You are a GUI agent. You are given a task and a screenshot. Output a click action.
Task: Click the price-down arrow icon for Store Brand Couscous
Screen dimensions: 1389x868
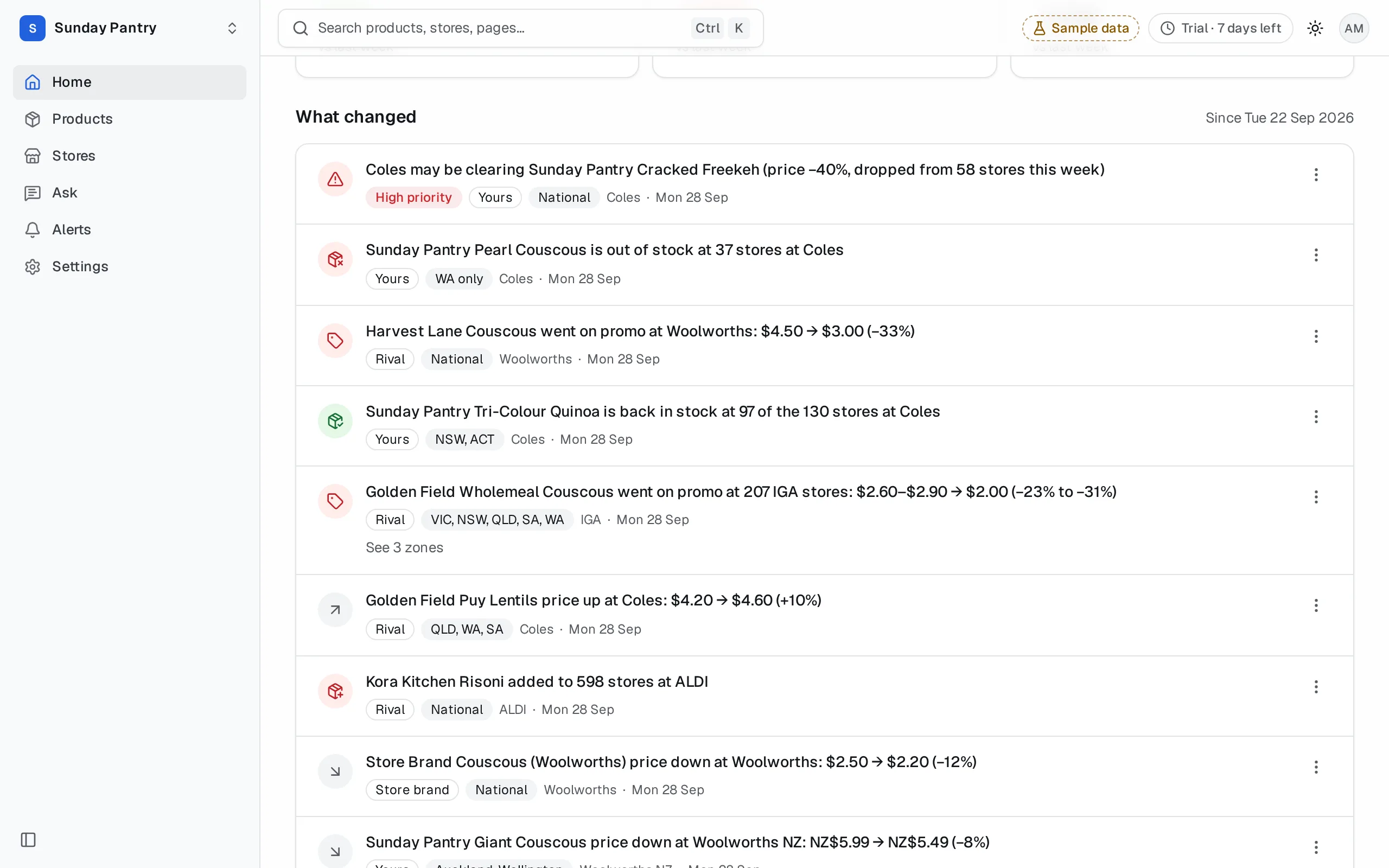click(335, 771)
